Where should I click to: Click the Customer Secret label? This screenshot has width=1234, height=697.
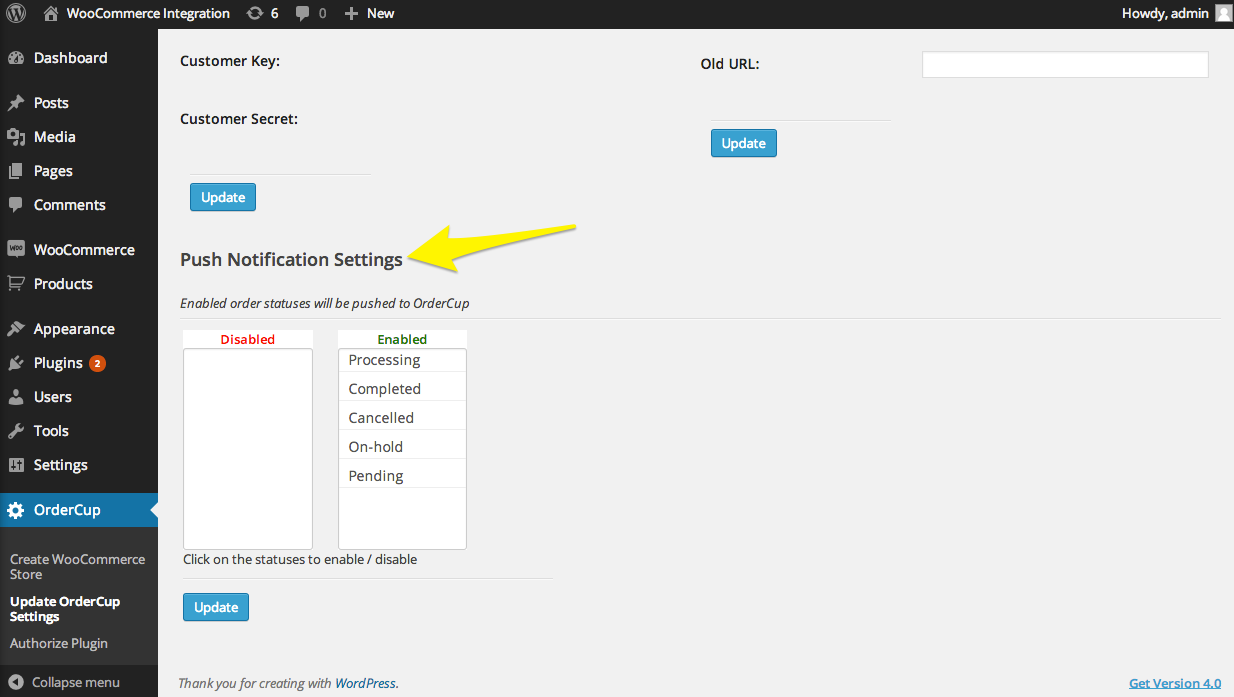(239, 119)
